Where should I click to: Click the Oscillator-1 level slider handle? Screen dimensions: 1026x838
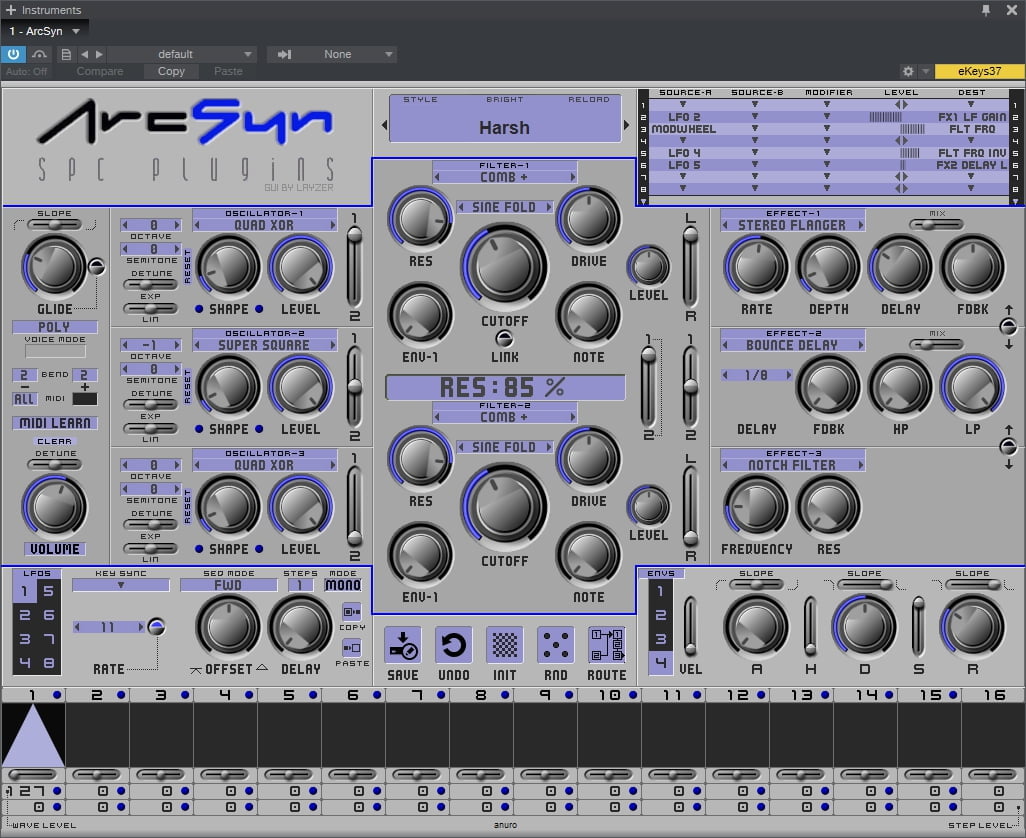point(354,236)
